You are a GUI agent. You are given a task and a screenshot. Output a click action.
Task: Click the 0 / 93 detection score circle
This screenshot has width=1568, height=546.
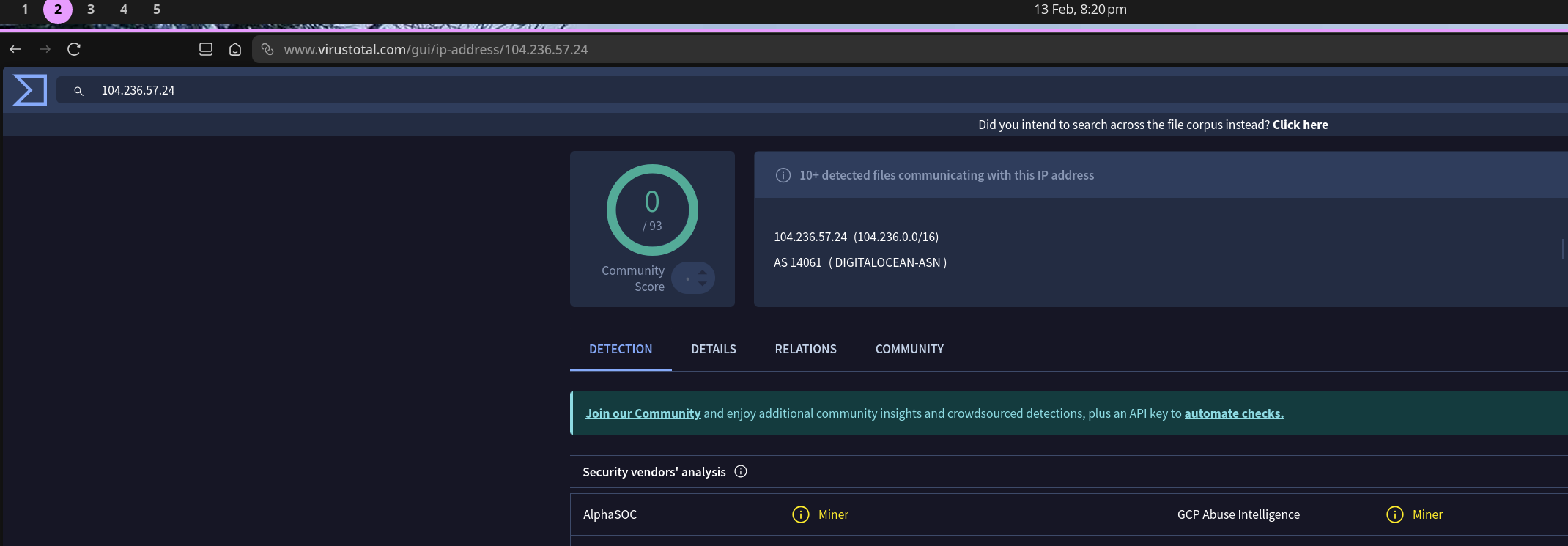tap(652, 210)
